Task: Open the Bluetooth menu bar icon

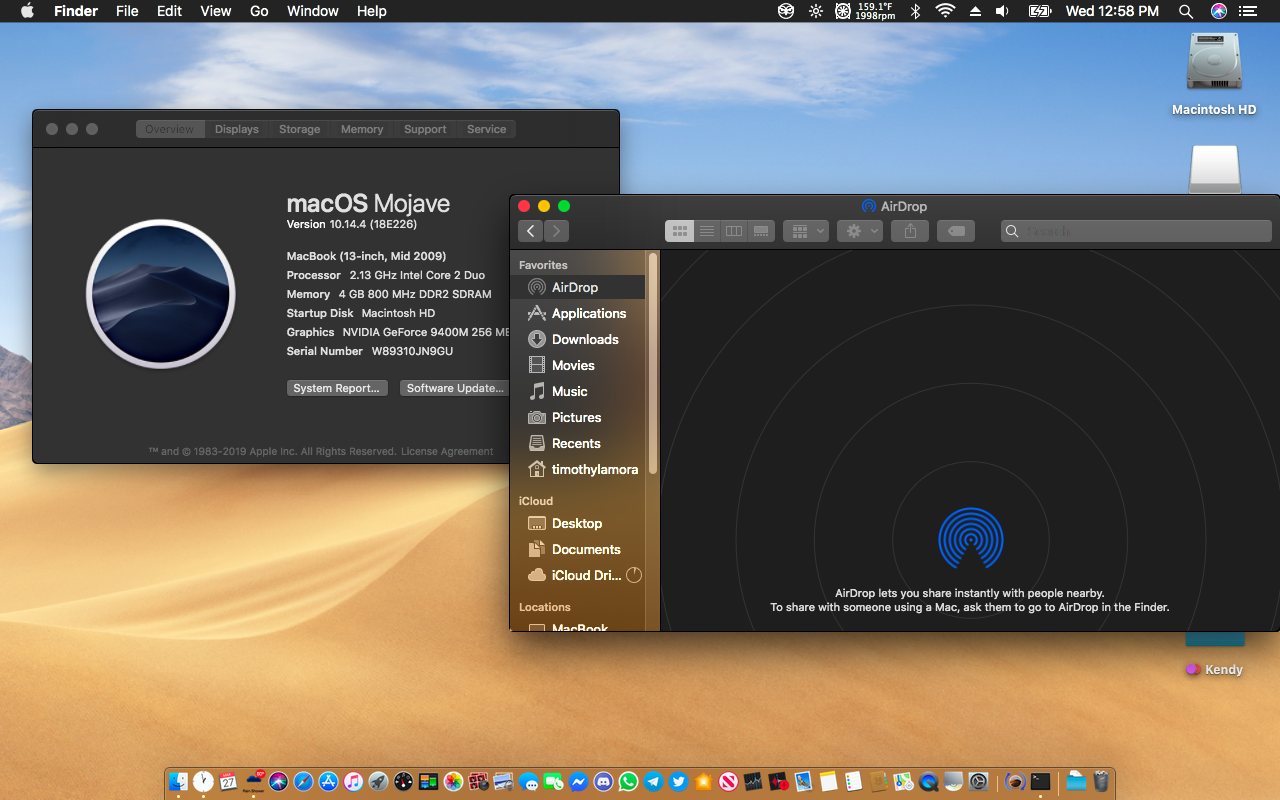Action: click(x=915, y=11)
